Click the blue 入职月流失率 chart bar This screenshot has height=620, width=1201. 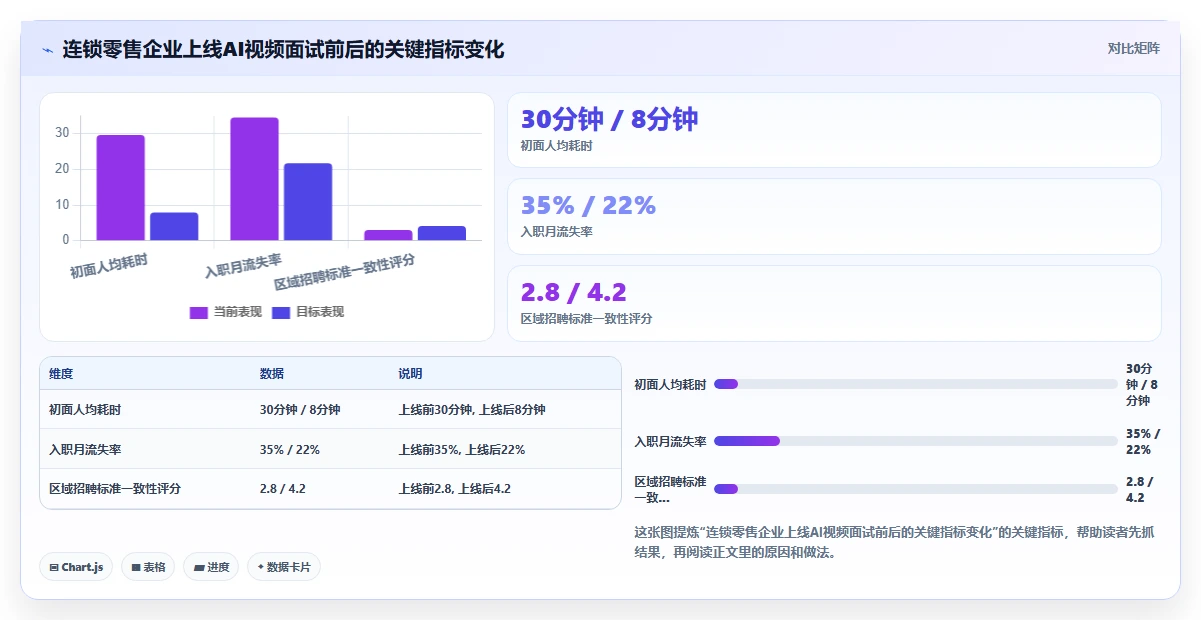308,202
